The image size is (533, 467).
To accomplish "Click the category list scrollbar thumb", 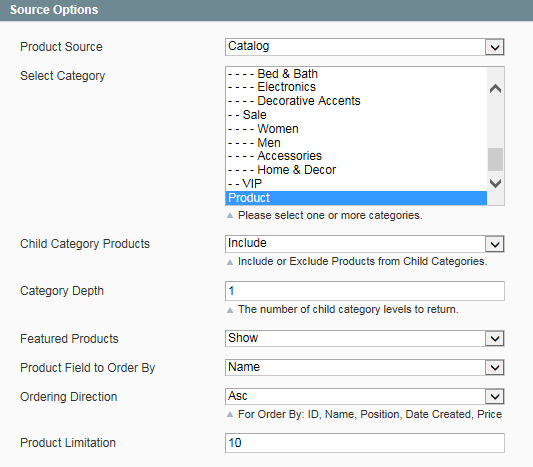I will [x=495, y=159].
